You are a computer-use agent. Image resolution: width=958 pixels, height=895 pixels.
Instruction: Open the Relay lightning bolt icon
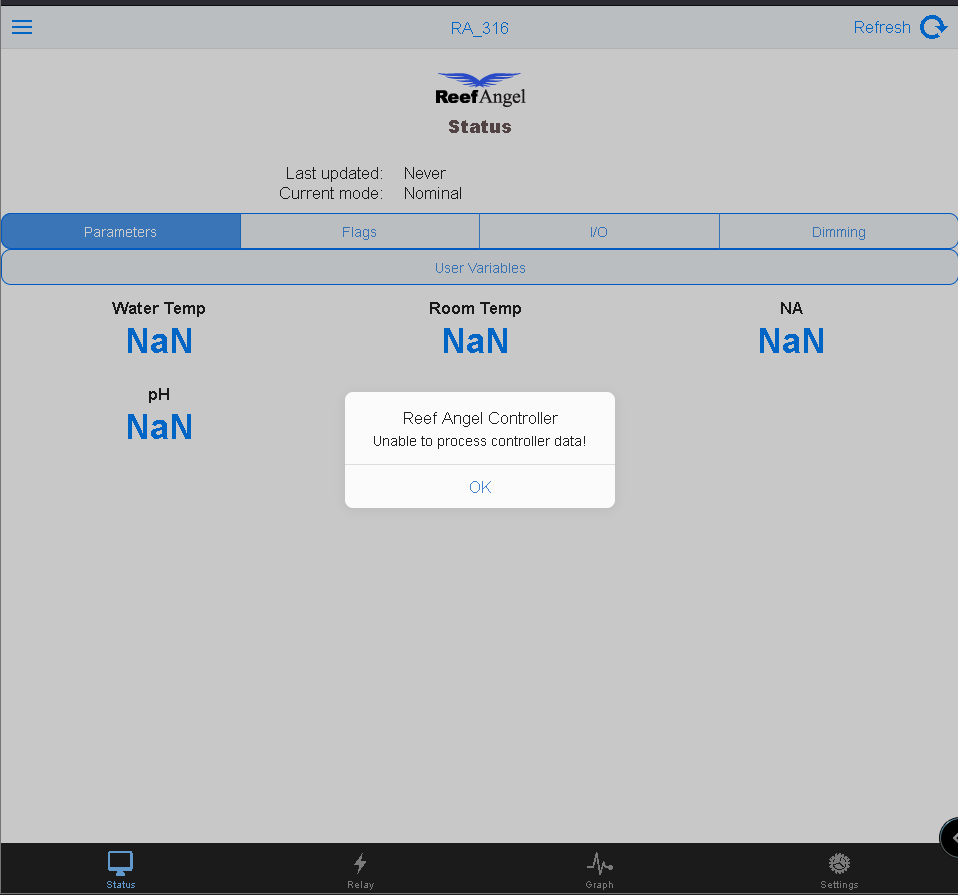coord(360,863)
